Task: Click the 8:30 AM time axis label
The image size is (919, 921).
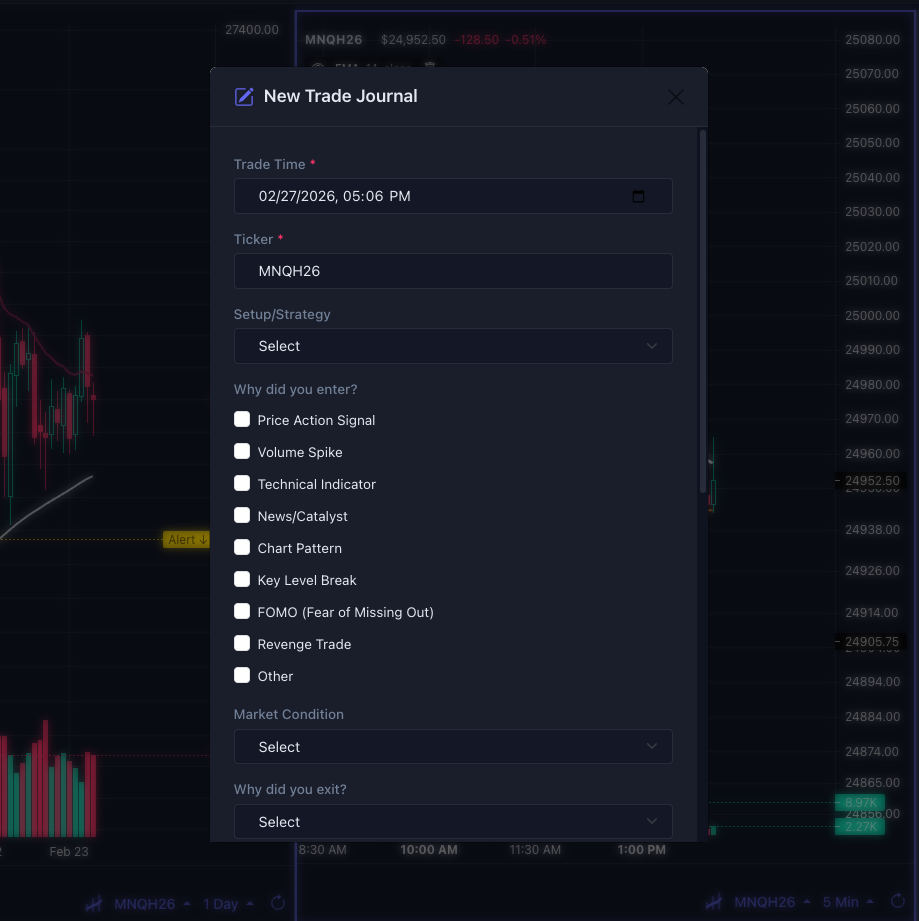Action: (322, 849)
